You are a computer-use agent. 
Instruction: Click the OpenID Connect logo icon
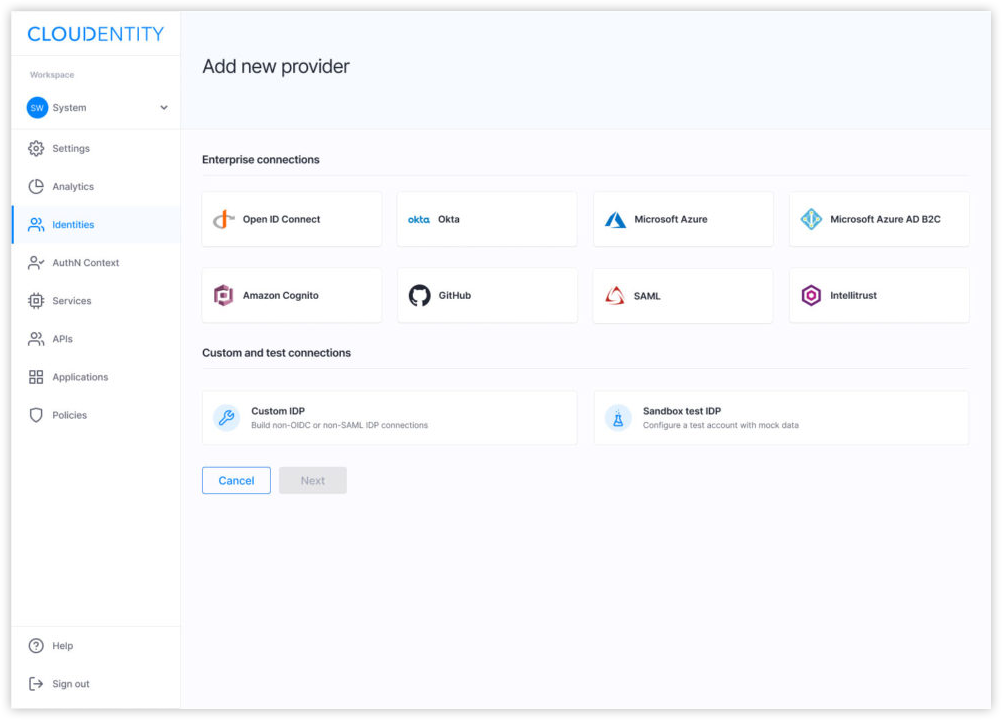click(223, 219)
